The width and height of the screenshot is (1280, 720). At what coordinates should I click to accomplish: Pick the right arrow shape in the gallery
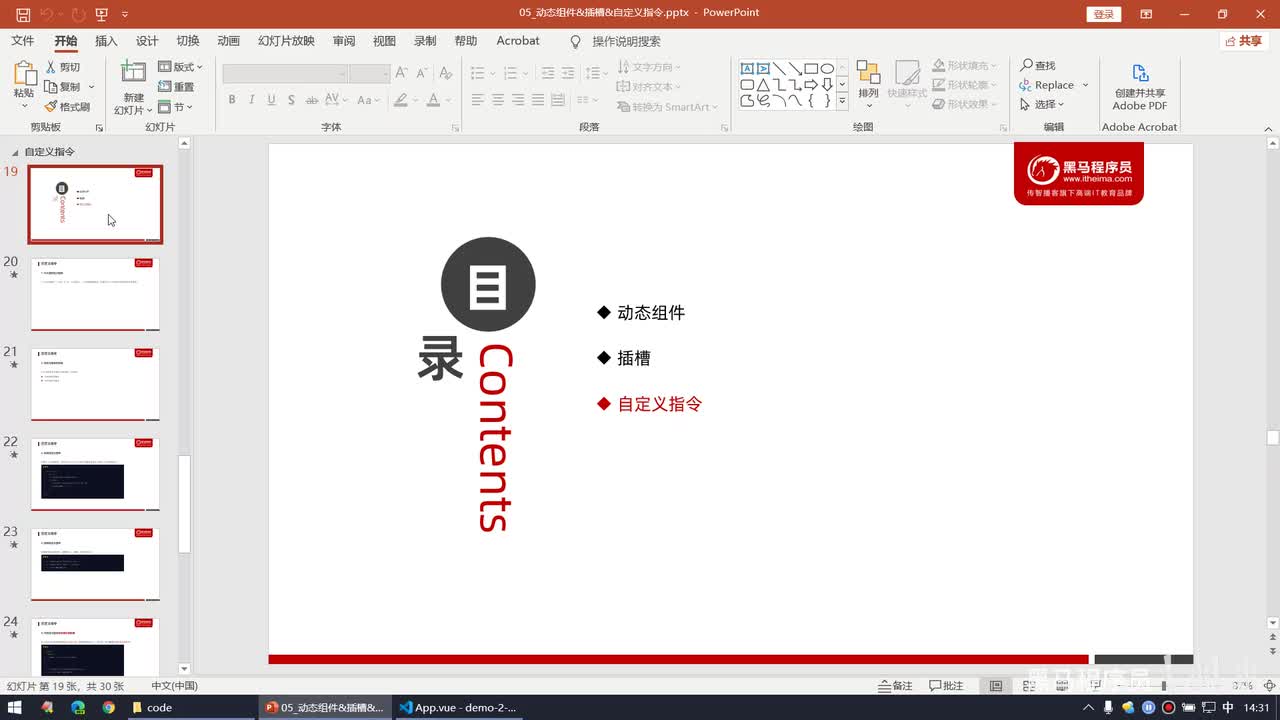(x=811, y=84)
